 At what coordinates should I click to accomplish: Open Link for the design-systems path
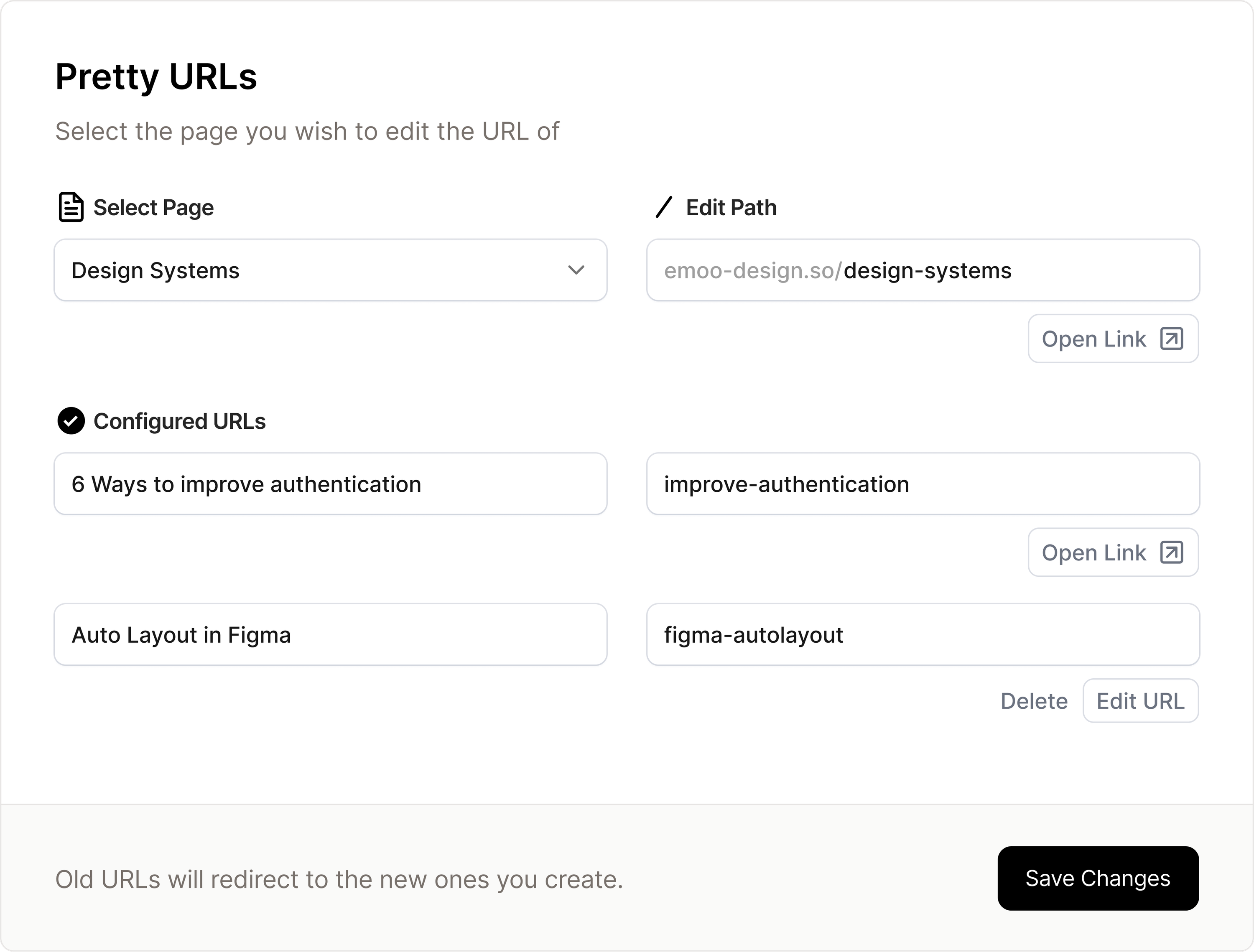pos(1114,339)
